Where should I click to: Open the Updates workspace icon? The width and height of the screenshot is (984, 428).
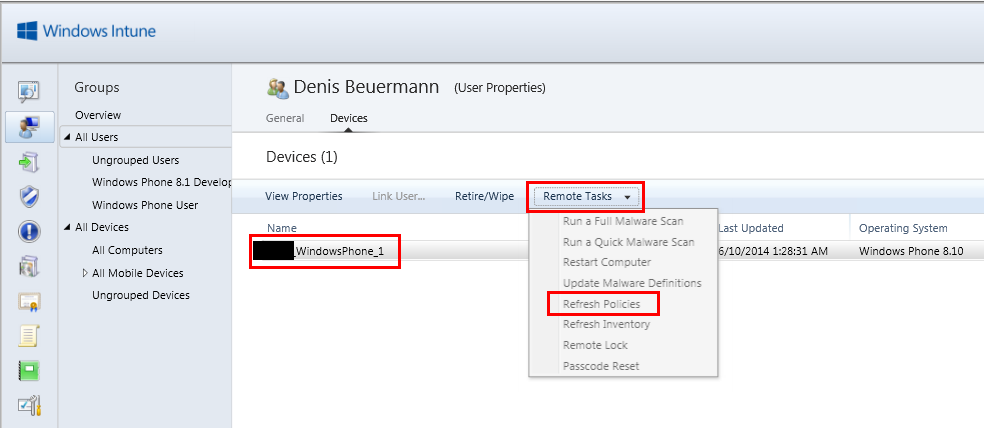click(28, 163)
